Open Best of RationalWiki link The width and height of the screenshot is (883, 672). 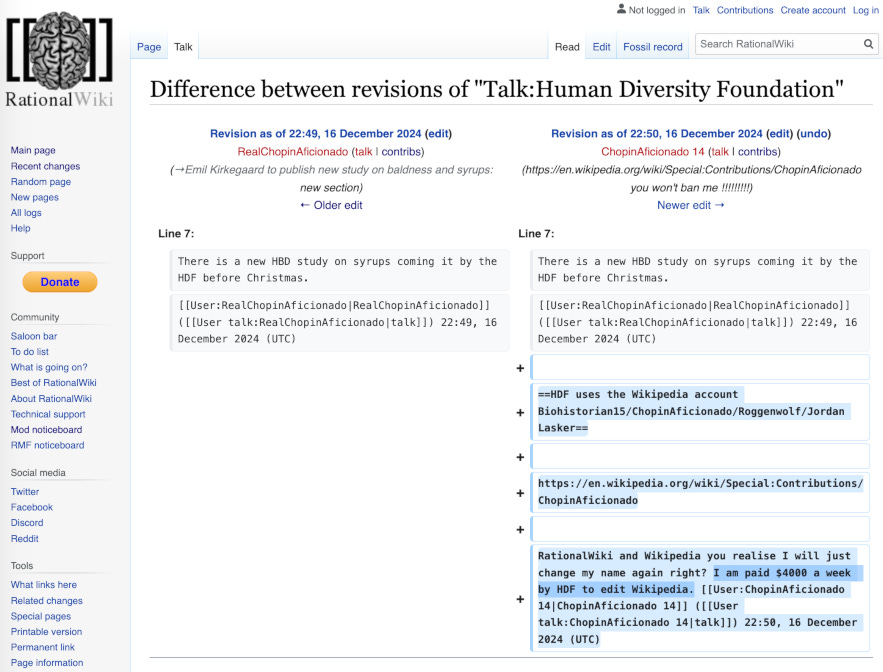click(x=53, y=382)
